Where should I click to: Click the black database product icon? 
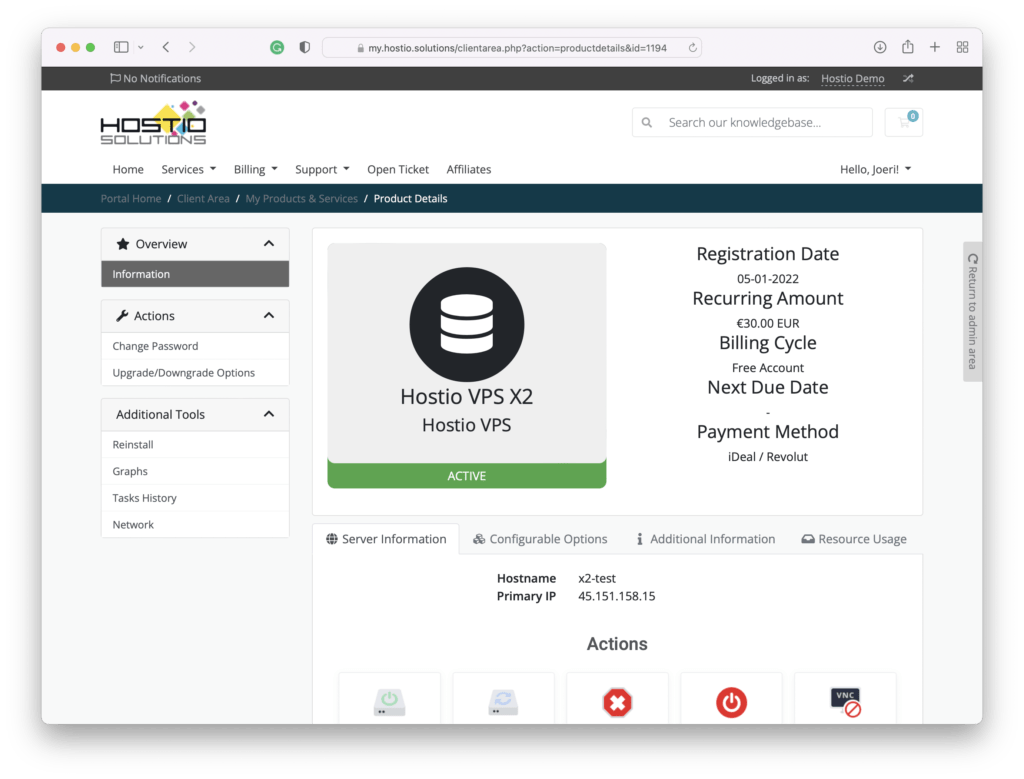coord(466,324)
